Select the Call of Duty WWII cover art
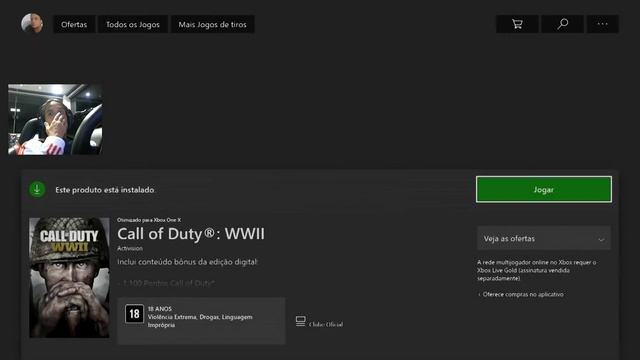The image size is (640, 360). click(69, 278)
